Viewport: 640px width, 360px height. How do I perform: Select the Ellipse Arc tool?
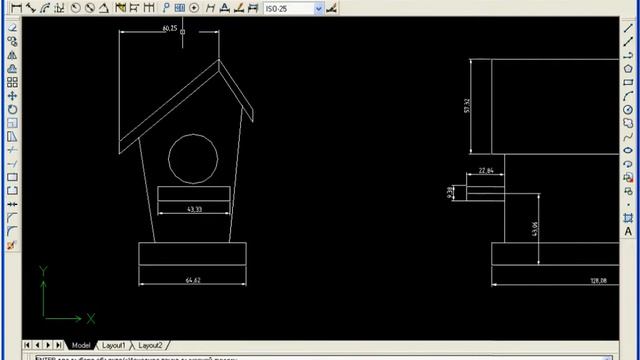click(x=628, y=164)
